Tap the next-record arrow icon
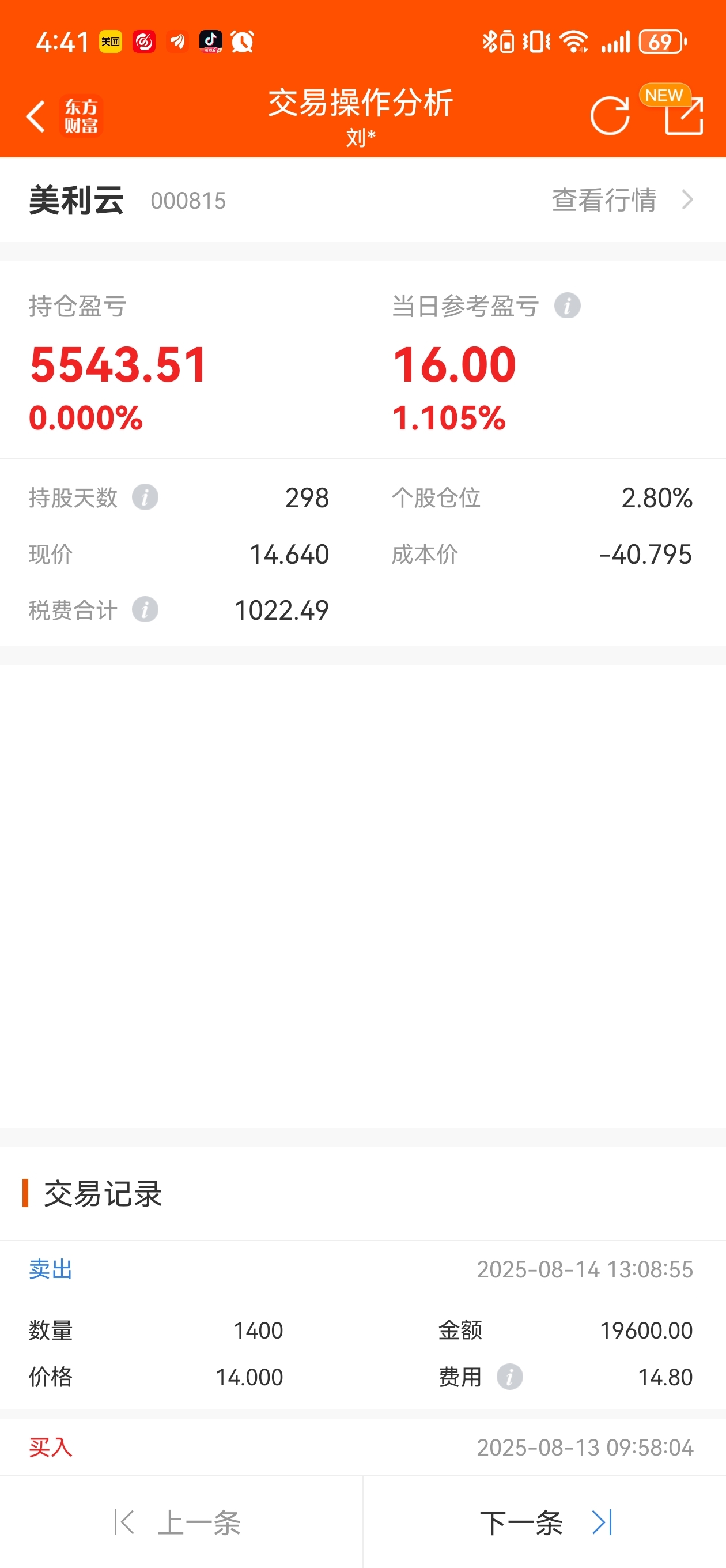 (603, 1522)
